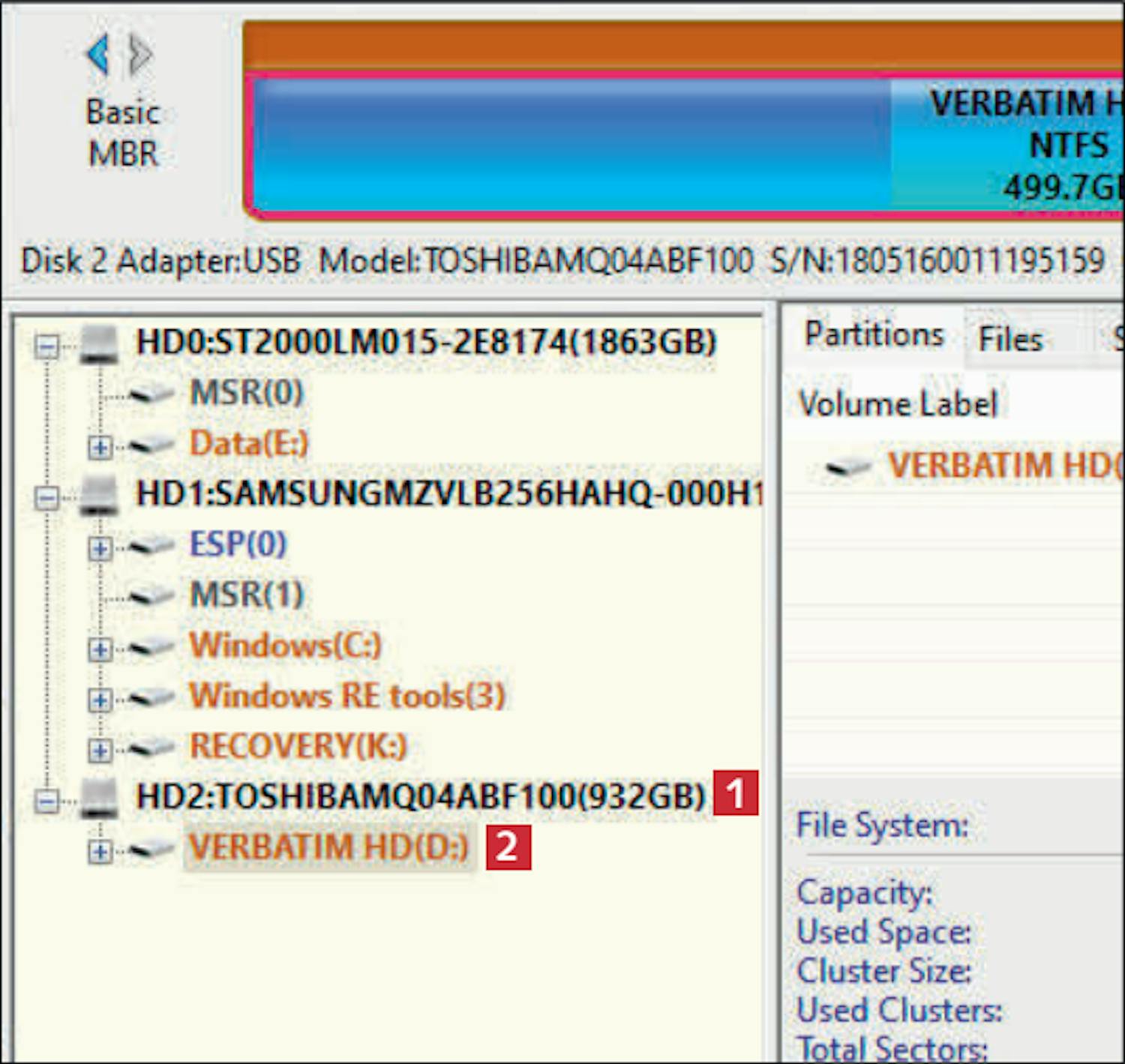
Task: Click the Volume Label column header
Action: [x=898, y=404]
